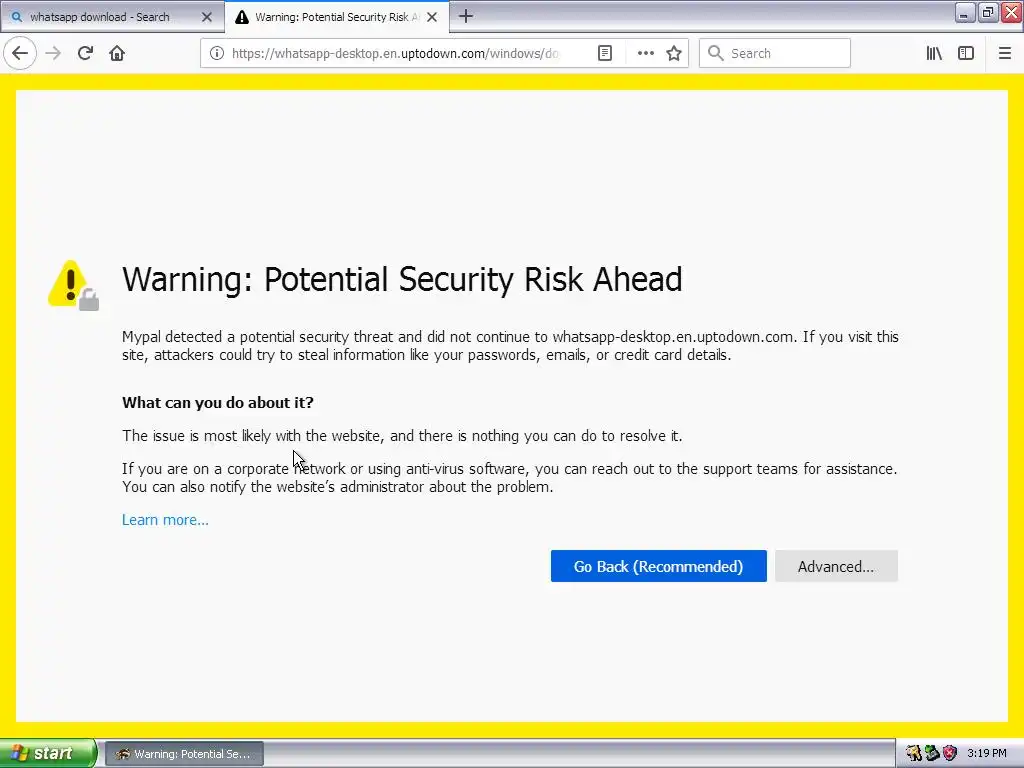Close the whatsapp download - Search tab
1024x768 pixels.
(x=207, y=17)
